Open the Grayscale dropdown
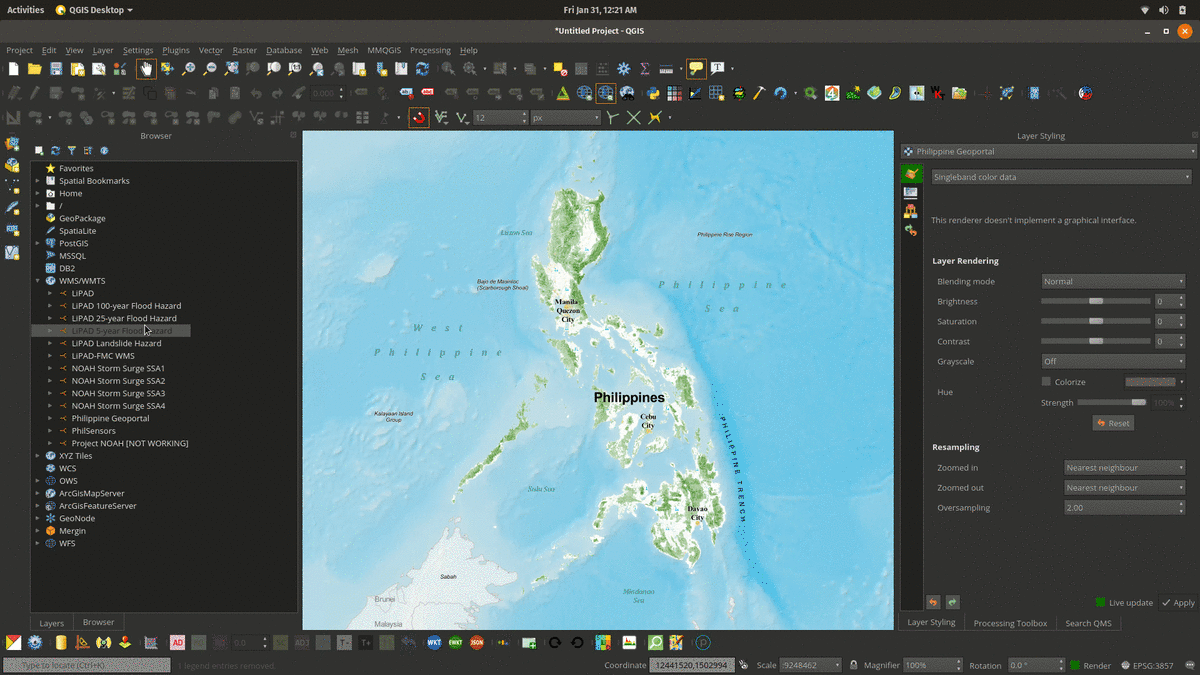1200x675 pixels. [x=1113, y=361]
